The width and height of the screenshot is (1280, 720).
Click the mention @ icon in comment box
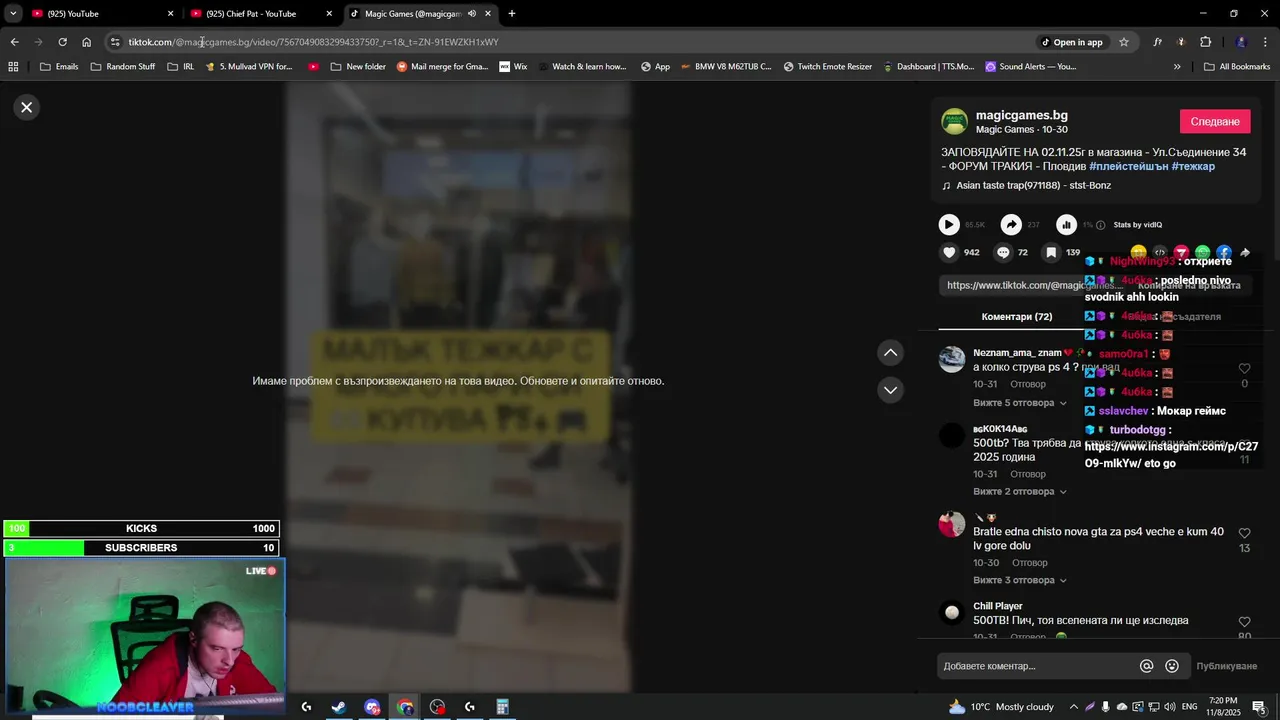click(x=1147, y=666)
